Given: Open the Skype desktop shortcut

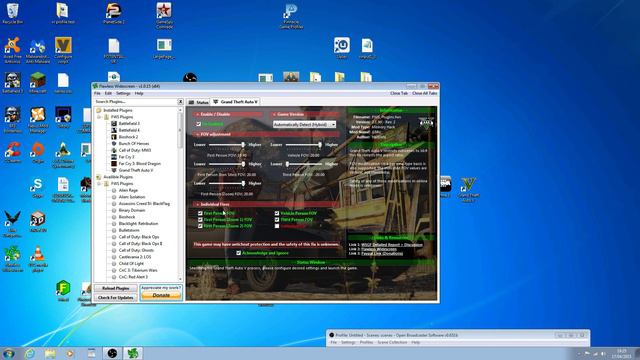Looking at the screenshot, I should (x=38, y=188).
